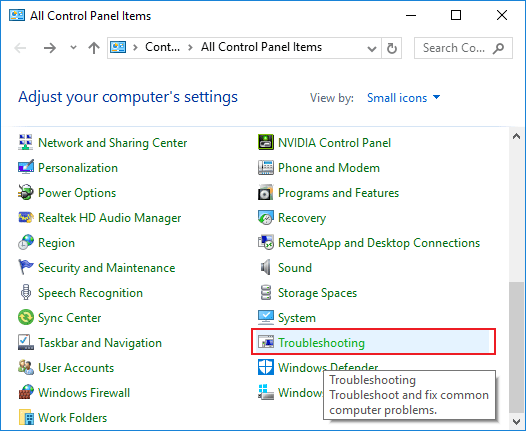Open NVIDIA Control Panel link
This screenshot has width=526, height=431.
[x=334, y=143]
